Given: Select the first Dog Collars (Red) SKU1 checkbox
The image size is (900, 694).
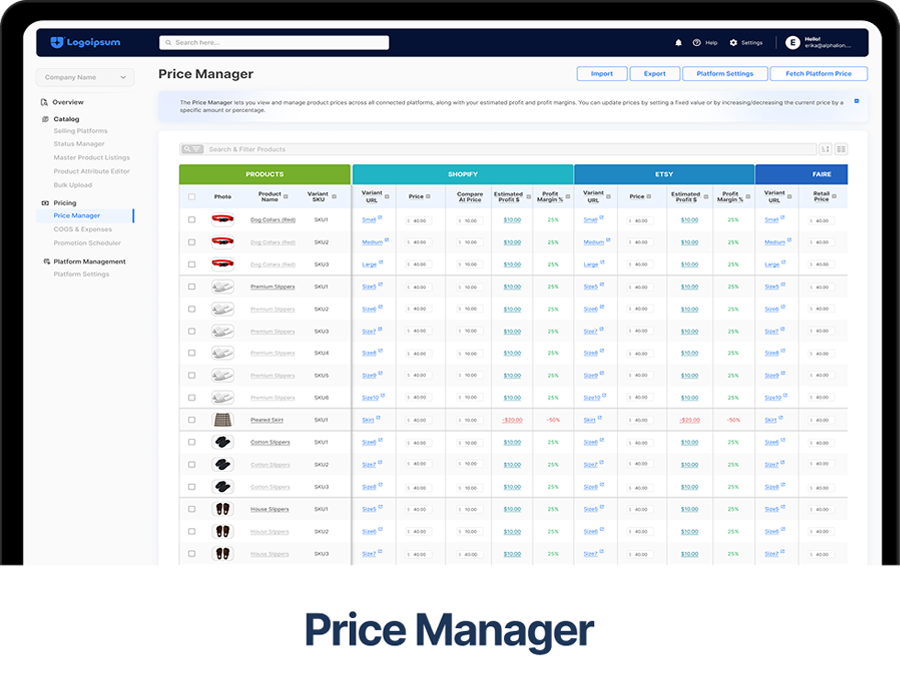Looking at the screenshot, I should pyautogui.click(x=192, y=220).
